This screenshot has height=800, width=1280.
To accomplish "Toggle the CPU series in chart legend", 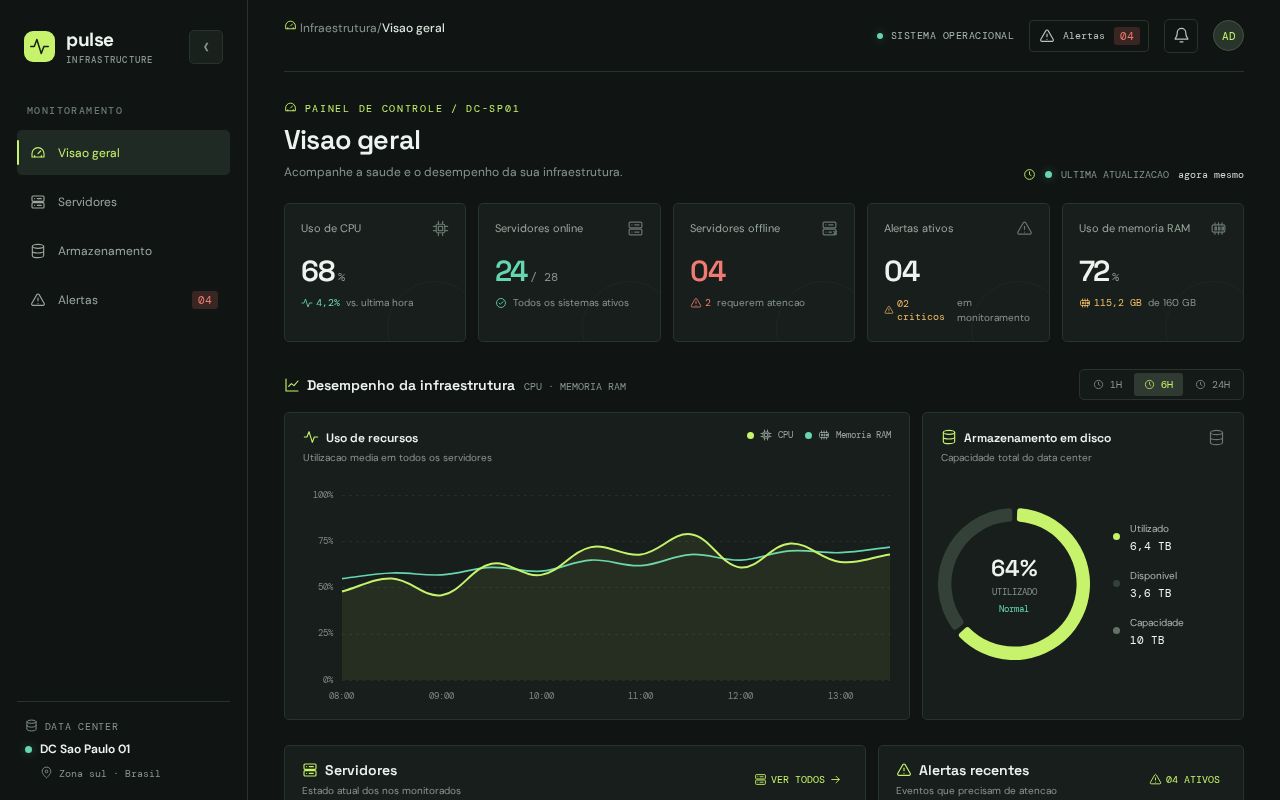I will (770, 435).
